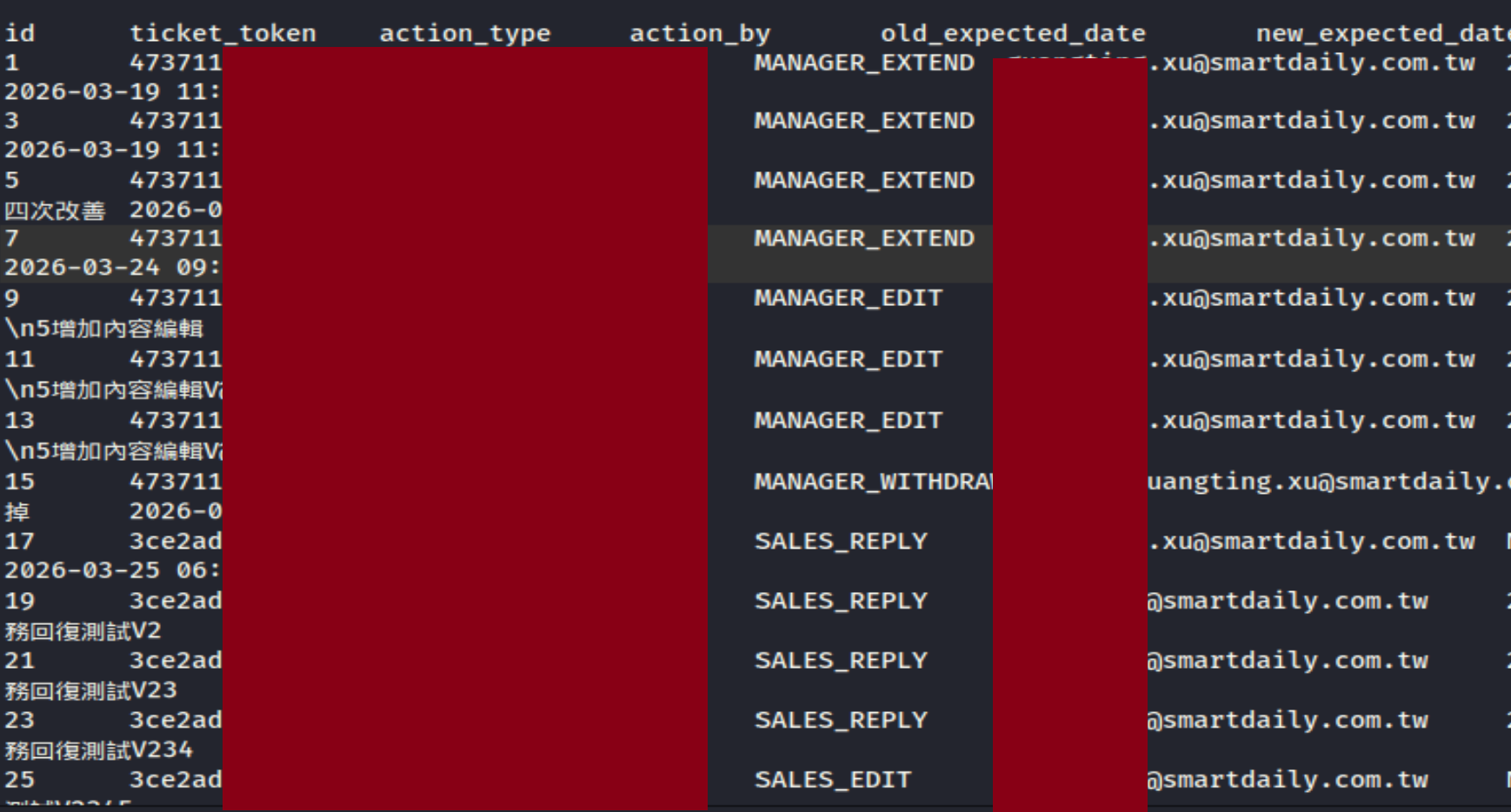
Task: Click the uangting.xu@smartdaily email in row 15
Action: tap(1328, 482)
